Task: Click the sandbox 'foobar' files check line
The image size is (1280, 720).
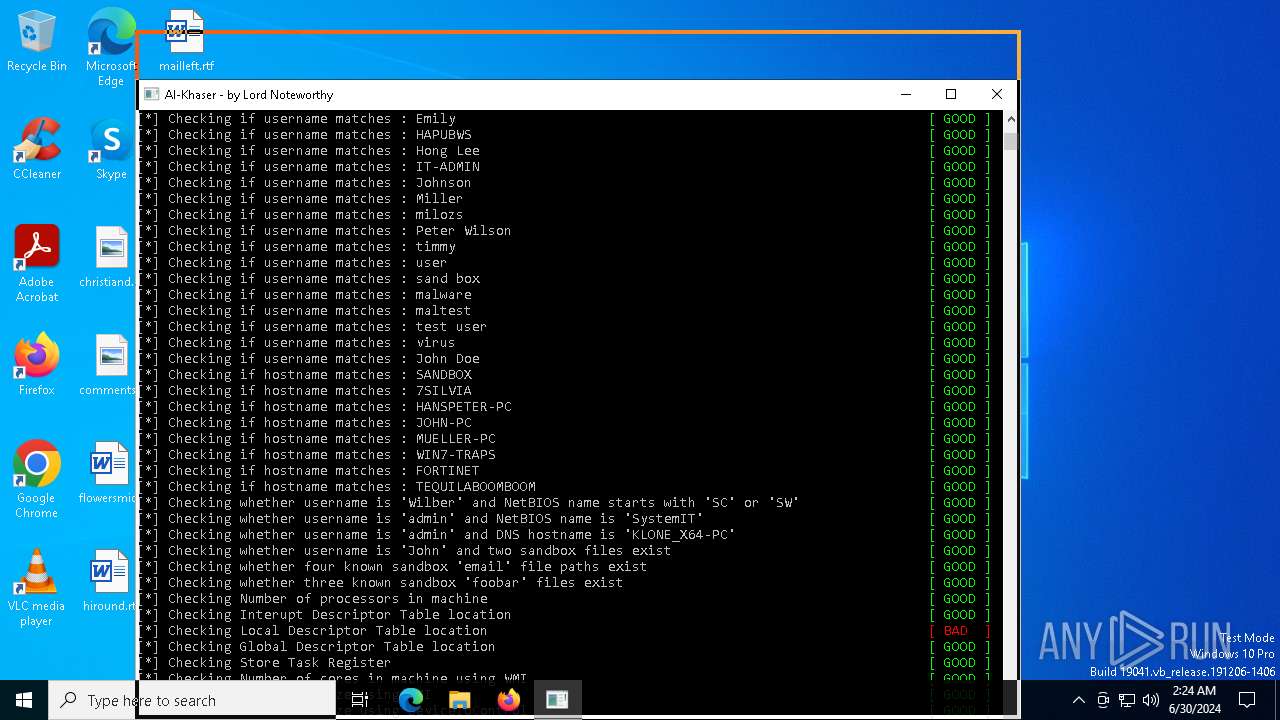Action: pos(381,583)
